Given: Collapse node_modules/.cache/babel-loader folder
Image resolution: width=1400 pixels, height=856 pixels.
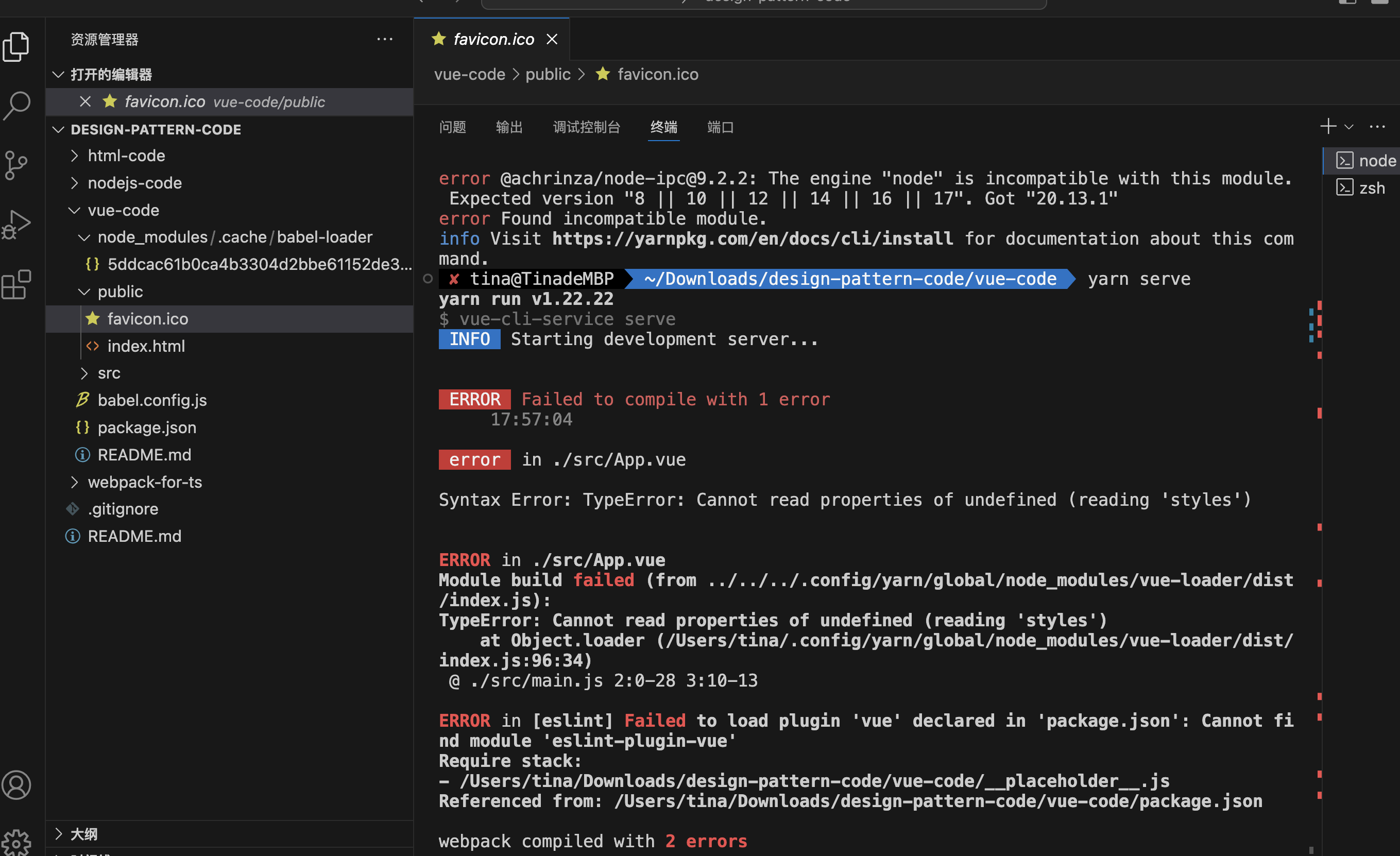Looking at the screenshot, I should coord(84,237).
